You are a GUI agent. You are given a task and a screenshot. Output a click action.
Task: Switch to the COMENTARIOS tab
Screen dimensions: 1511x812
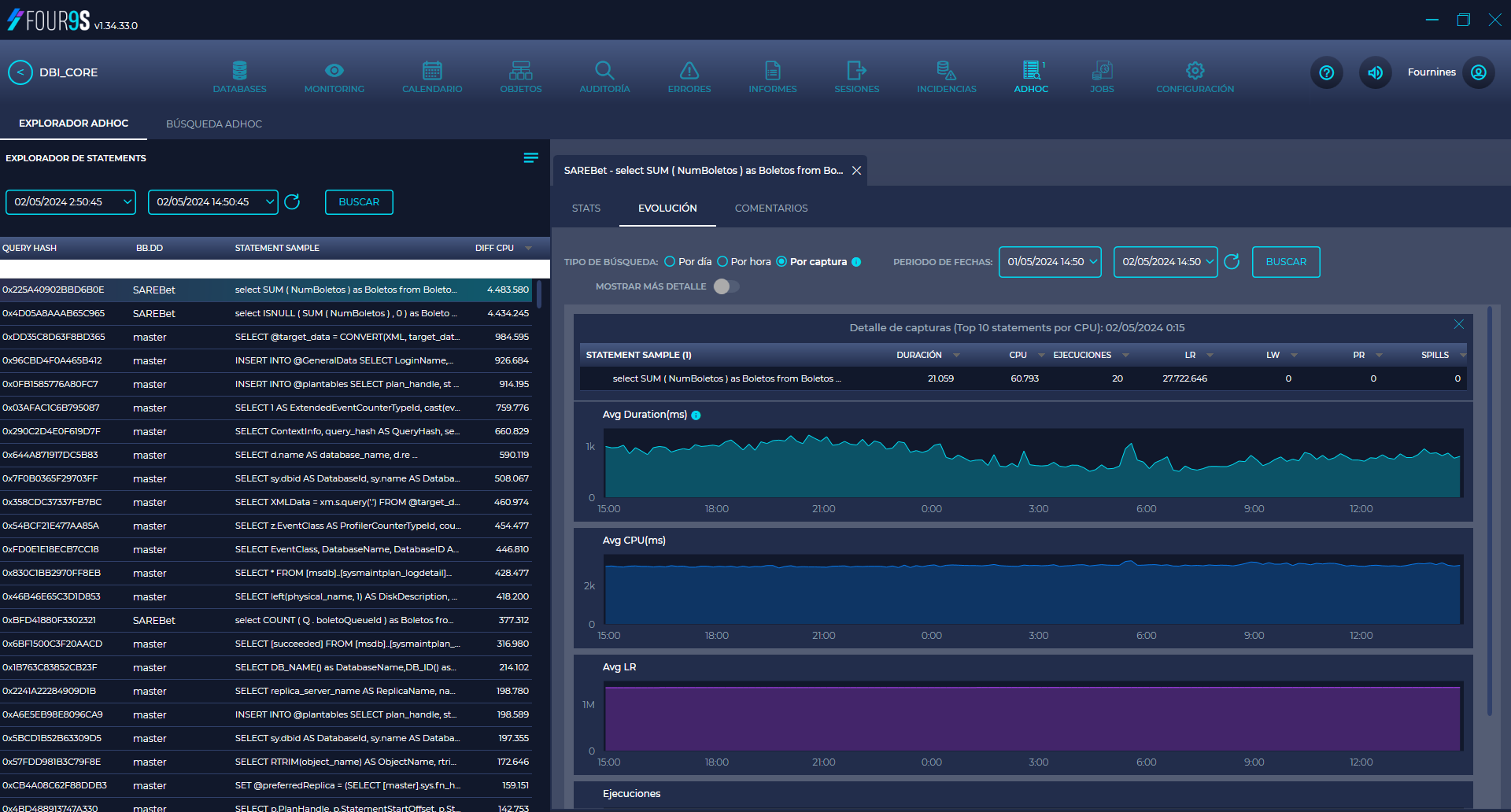(771, 208)
